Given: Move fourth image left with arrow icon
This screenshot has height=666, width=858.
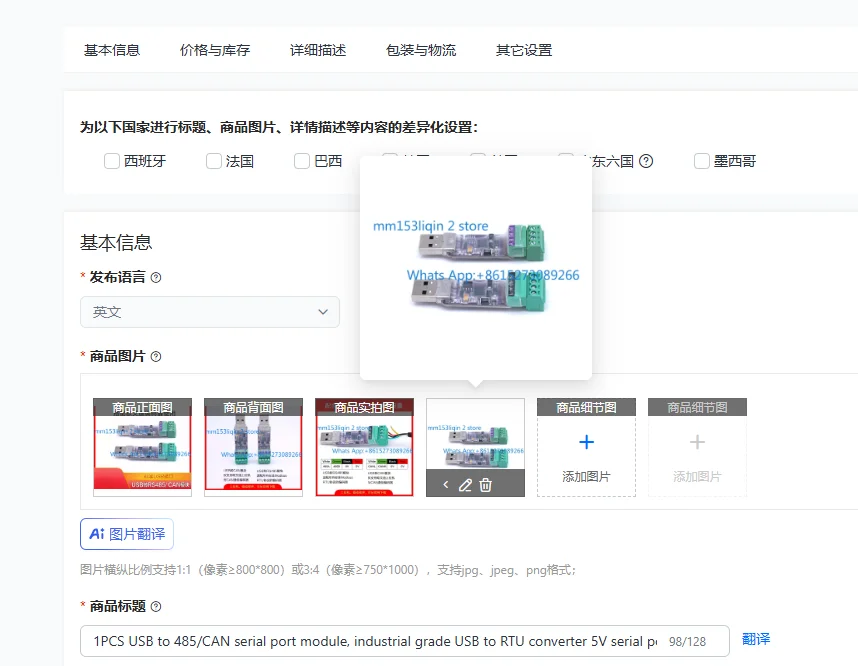Looking at the screenshot, I should click(x=446, y=485).
